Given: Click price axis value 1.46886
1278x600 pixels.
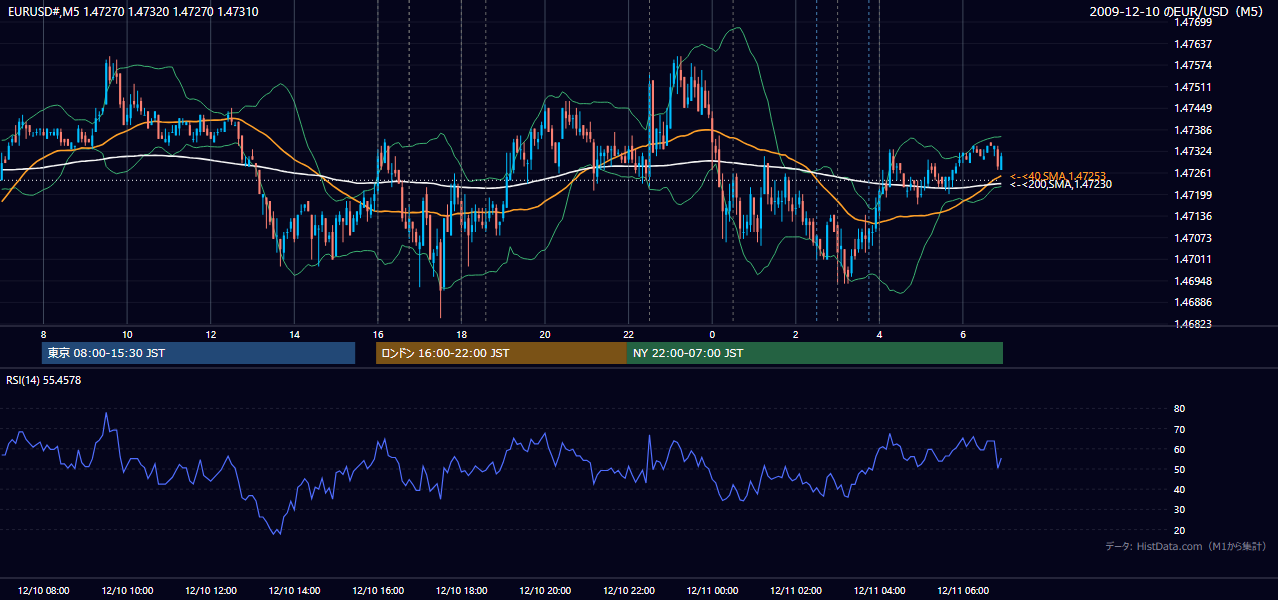Looking at the screenshot, I should tap(1193, 302).
